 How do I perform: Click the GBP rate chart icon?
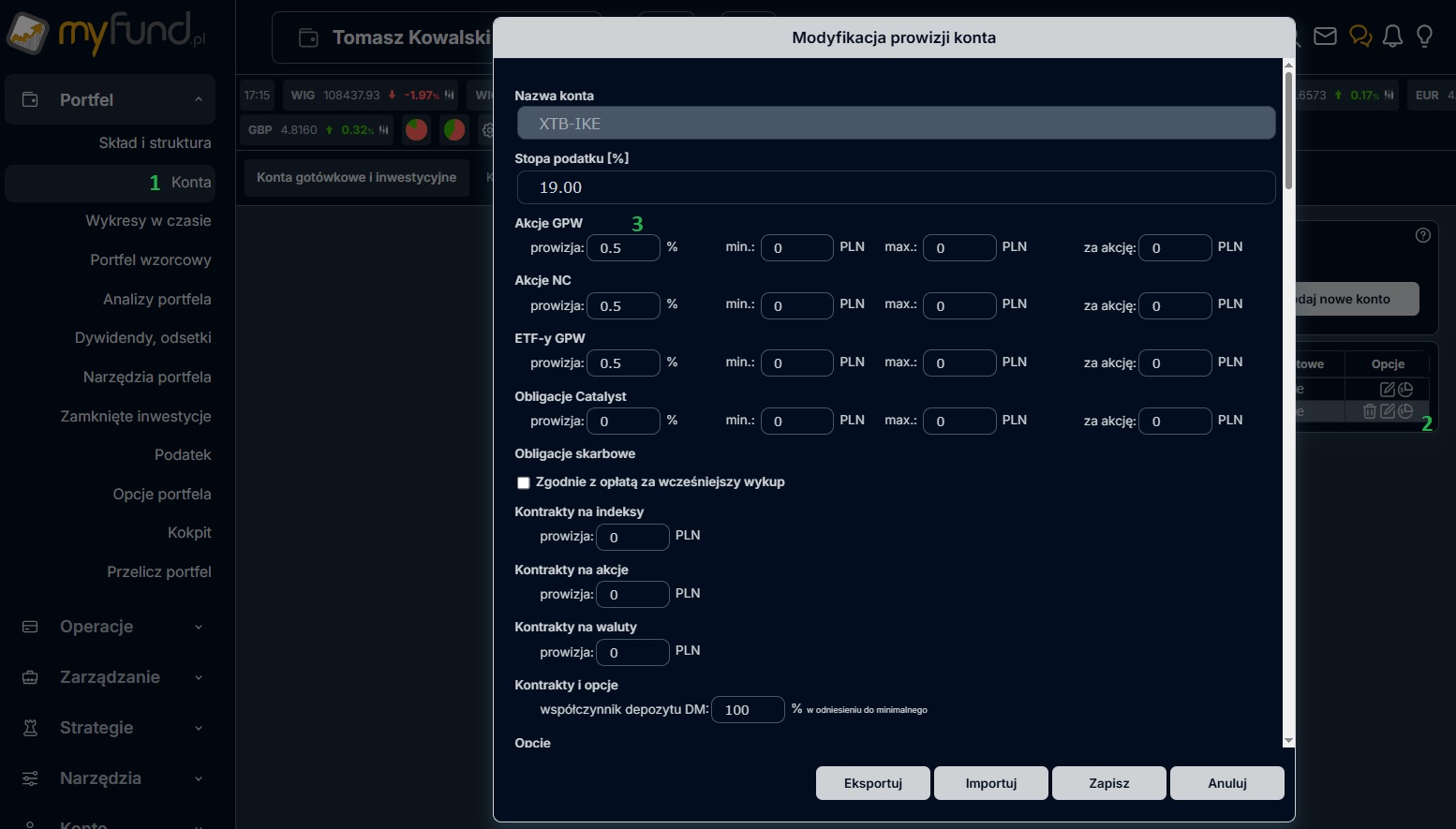384,129
